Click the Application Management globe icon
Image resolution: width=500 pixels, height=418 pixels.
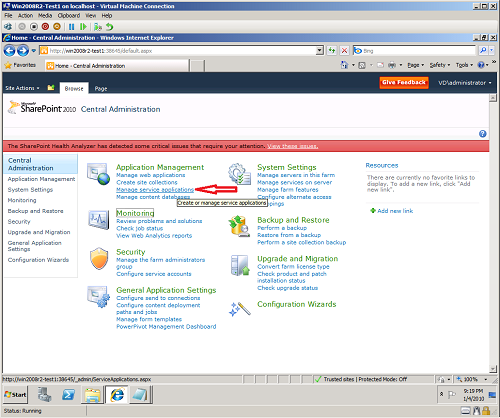click(x=98, y=174)
